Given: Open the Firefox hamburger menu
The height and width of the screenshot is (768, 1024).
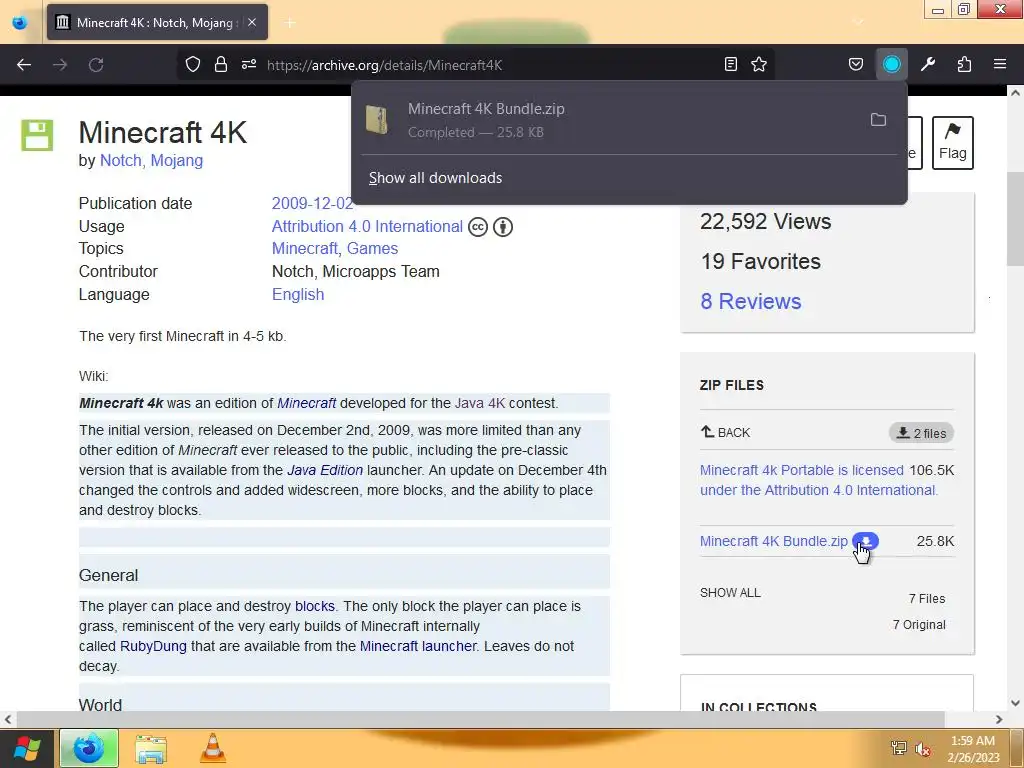Looking at the screenshot, I should tap(1000, 65).
